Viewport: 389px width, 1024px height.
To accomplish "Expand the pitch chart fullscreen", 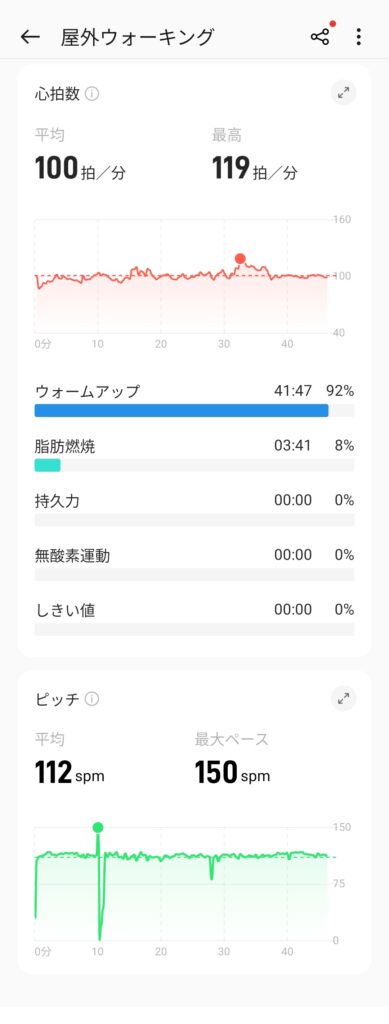I will pyautogui.click(x=343, y=699).
